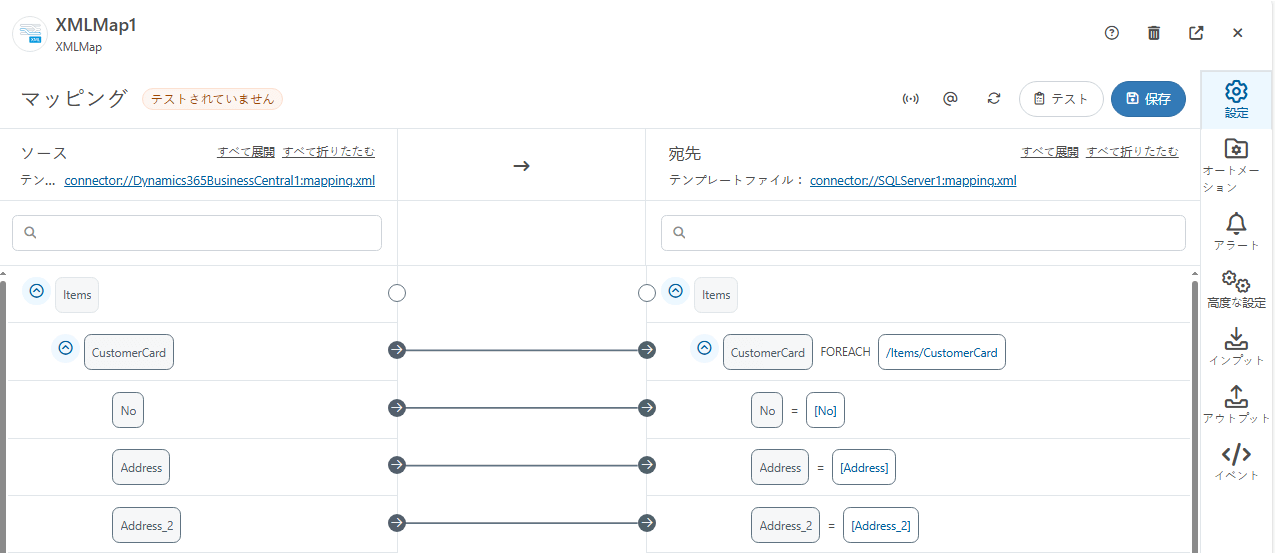Go to the アウトプット tab
The height and width of the screenshot is (553, 1275).
[1237, 405]
